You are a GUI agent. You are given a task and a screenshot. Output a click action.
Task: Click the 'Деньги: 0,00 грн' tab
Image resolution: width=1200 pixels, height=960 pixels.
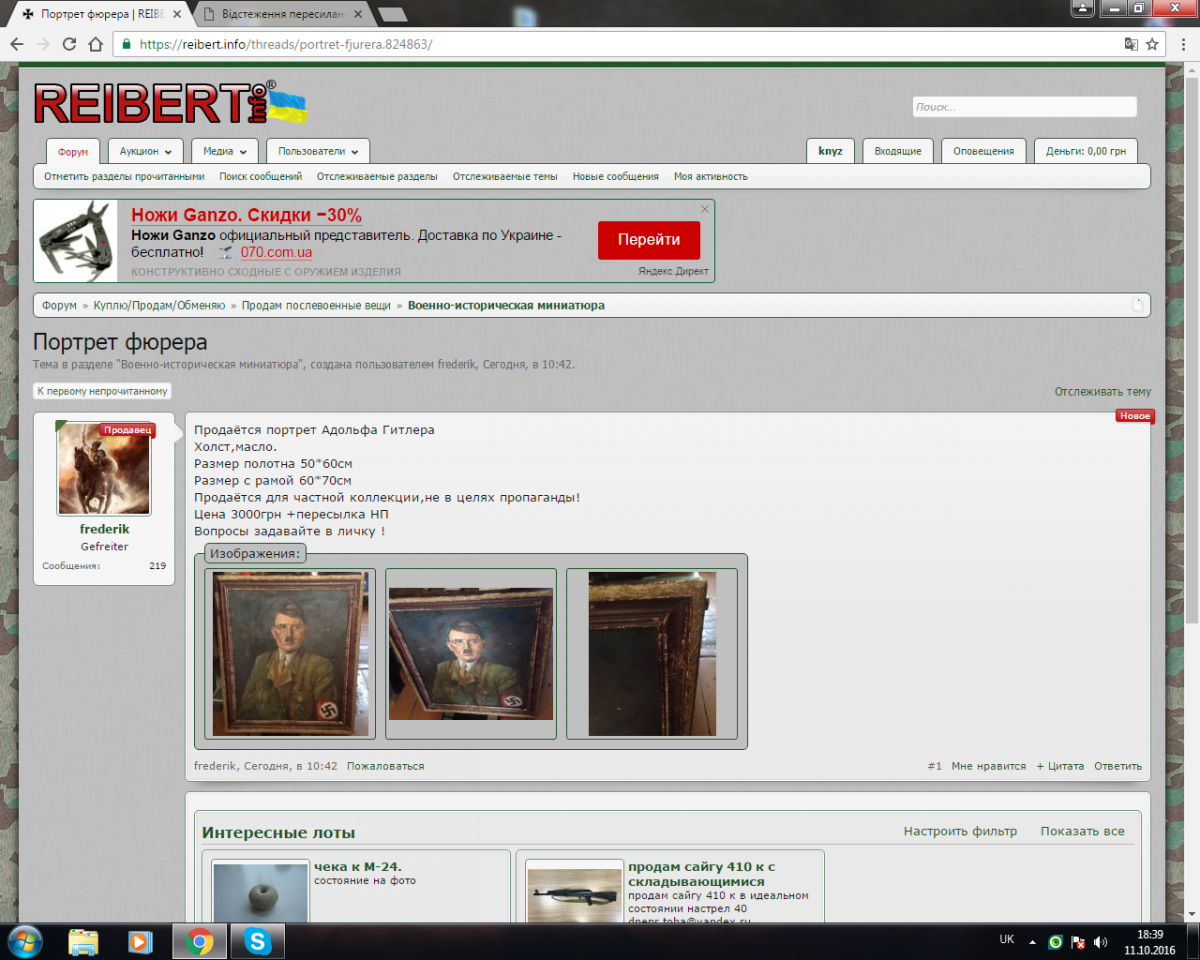click(x=1086, y=151)
